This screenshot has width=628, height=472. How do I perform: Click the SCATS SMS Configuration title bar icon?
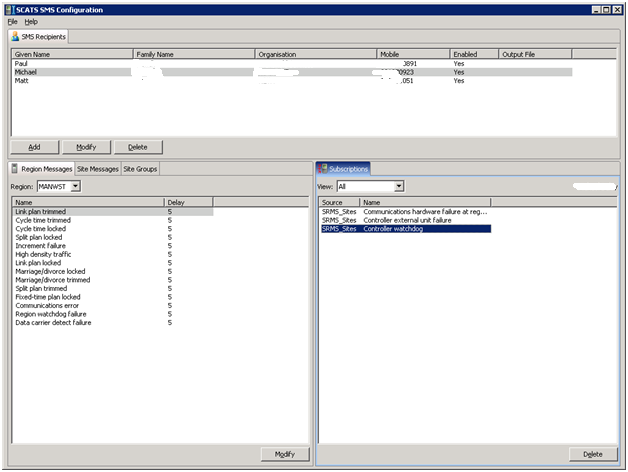coord(8,8)
